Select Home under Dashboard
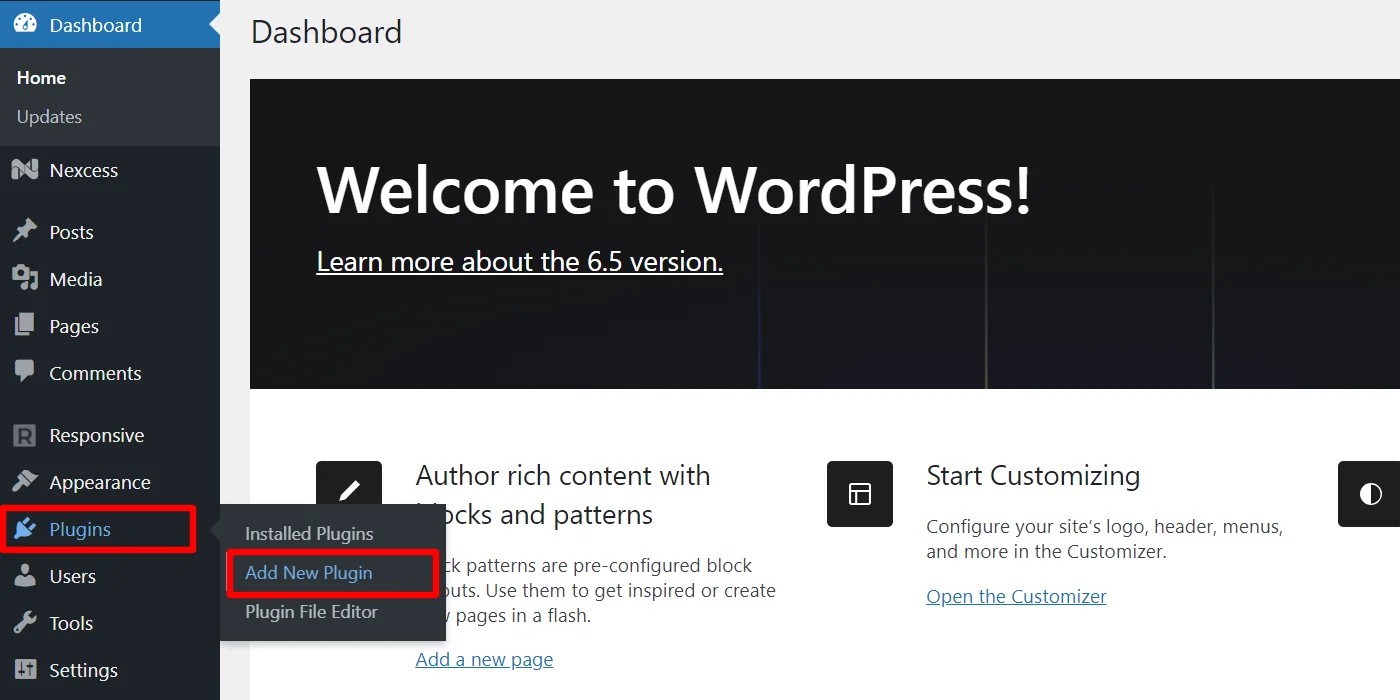1400x700 pixels. point(41,78)
